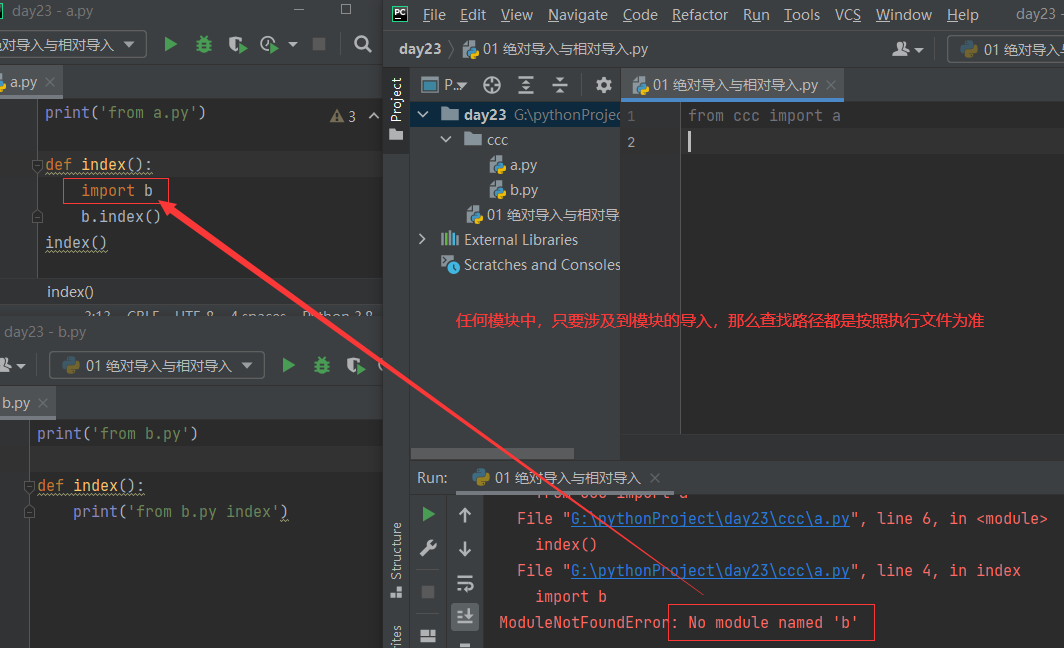Collapse the day23 project root folder

click(423, 115)
